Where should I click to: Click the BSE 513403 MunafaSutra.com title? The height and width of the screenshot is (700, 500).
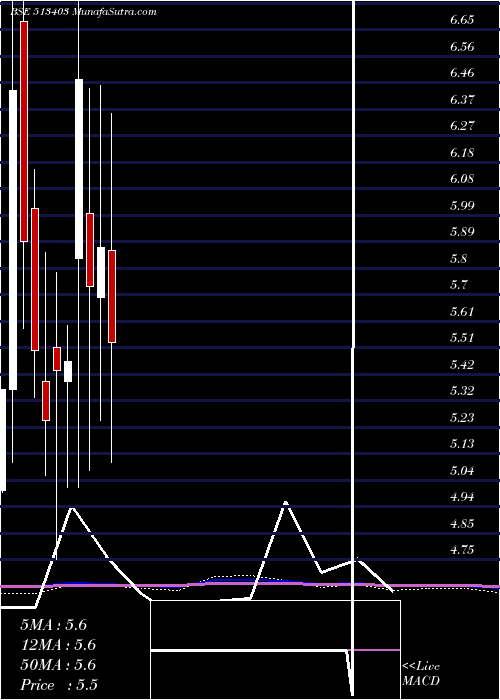[x=83, y=12]
